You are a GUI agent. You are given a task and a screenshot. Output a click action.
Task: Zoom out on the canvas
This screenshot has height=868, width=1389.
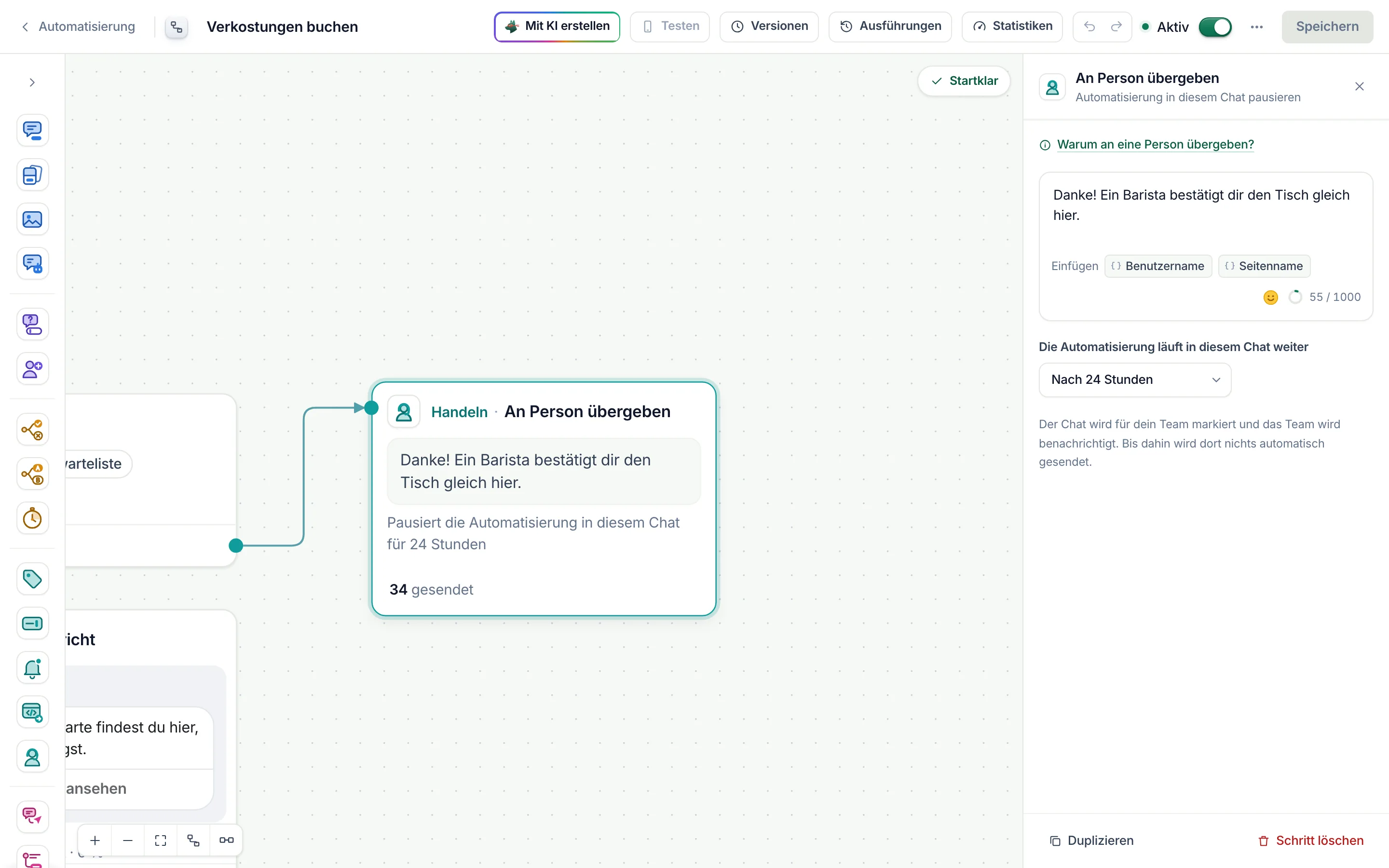[127, 841]
